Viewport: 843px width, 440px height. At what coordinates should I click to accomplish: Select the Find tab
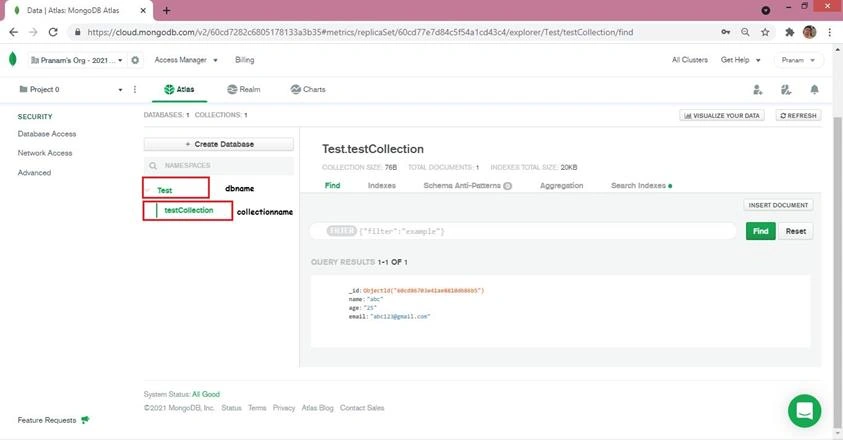(x=332, y=186)
